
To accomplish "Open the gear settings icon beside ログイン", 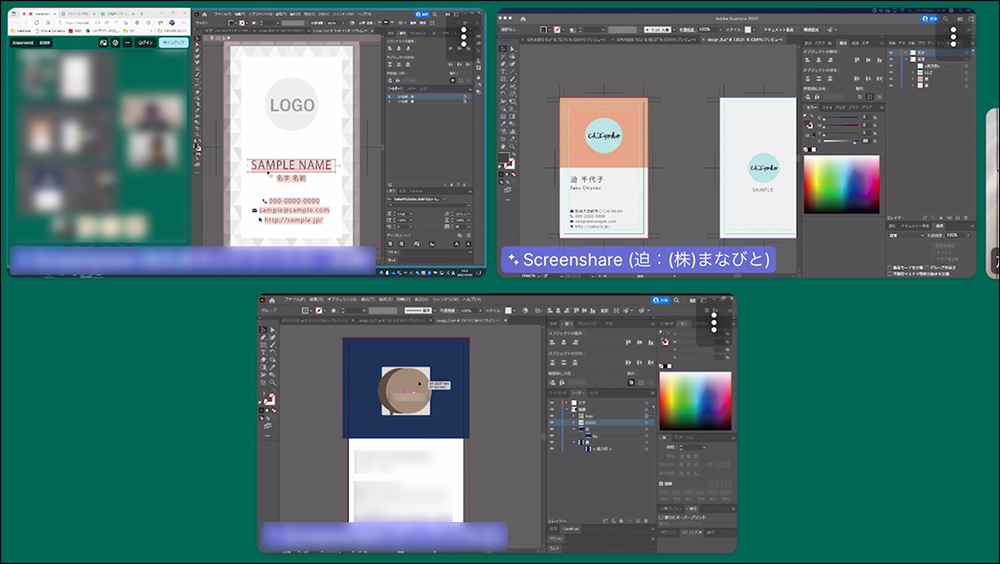I will pos(116,43).
